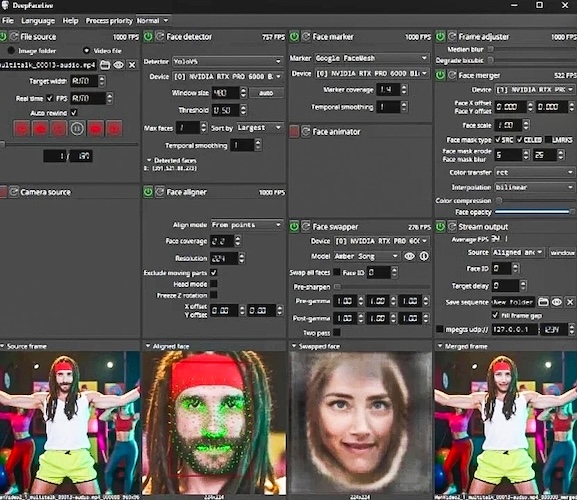The image size is (577, 500).
Task: Turn off the Face detector power icon
Action: click(148, 36)
